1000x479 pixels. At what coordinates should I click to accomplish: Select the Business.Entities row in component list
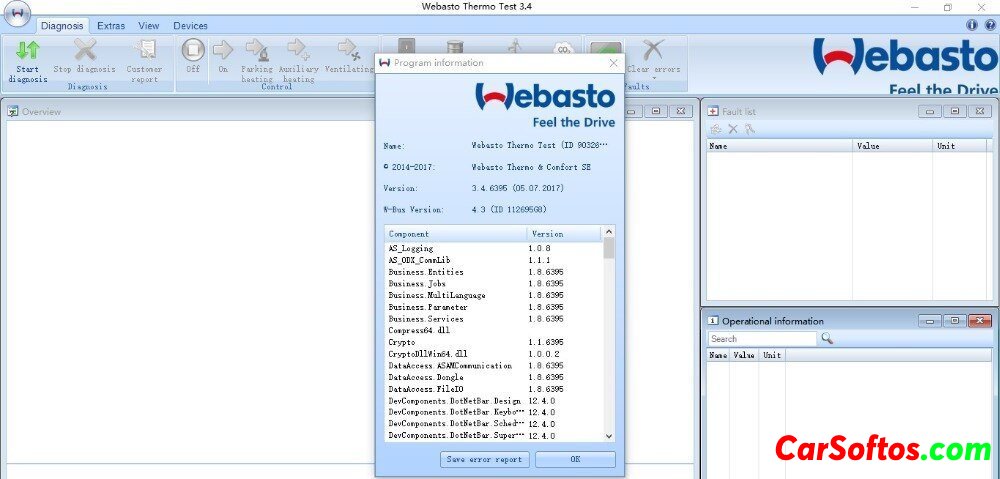click(x=426, y=272)
